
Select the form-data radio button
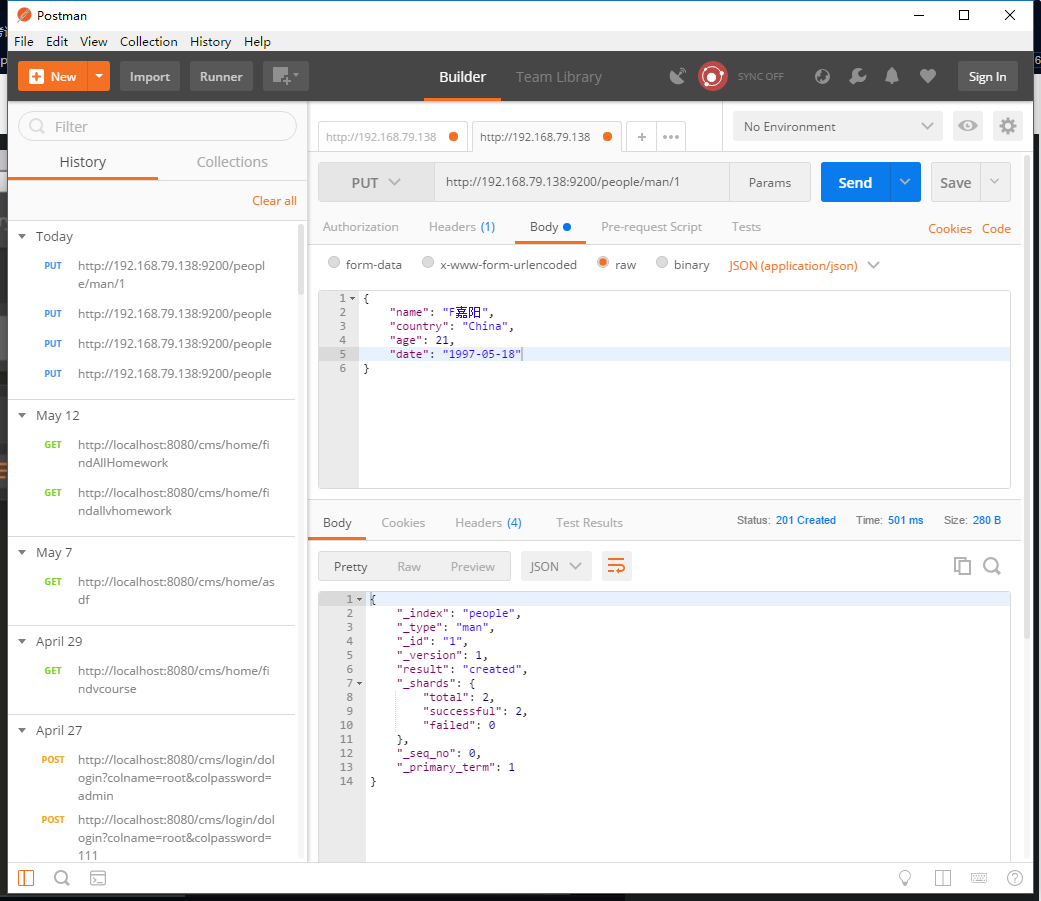pos(335,264)
